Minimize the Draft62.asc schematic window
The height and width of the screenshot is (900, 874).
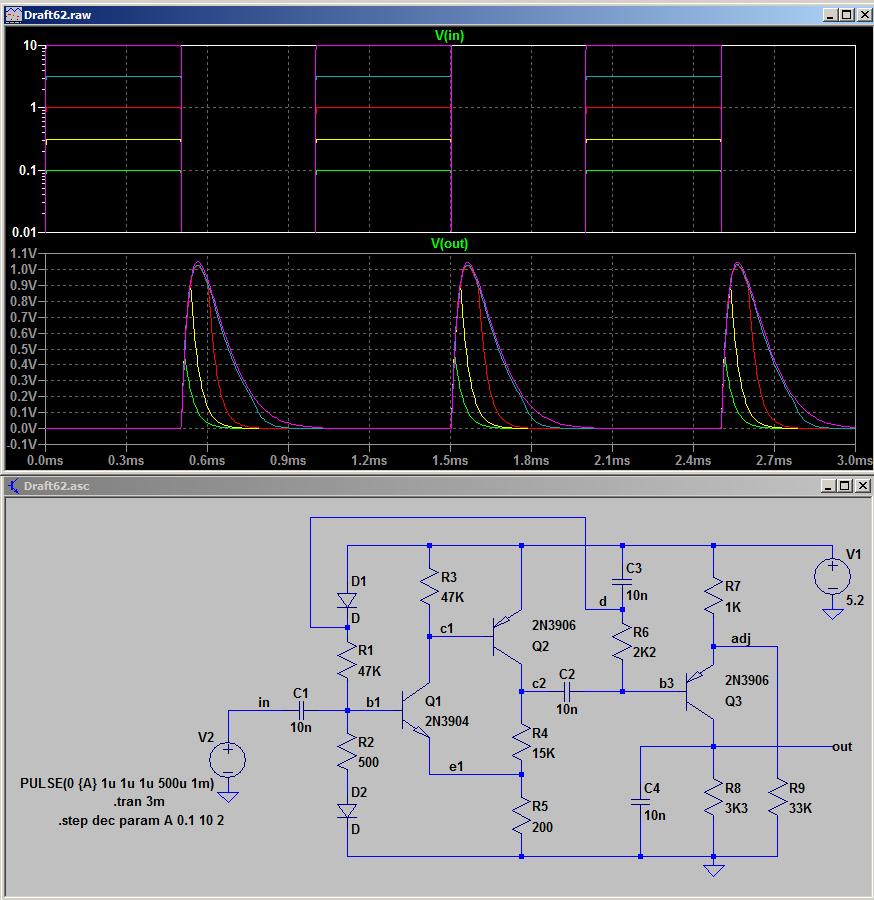[828, 486]
